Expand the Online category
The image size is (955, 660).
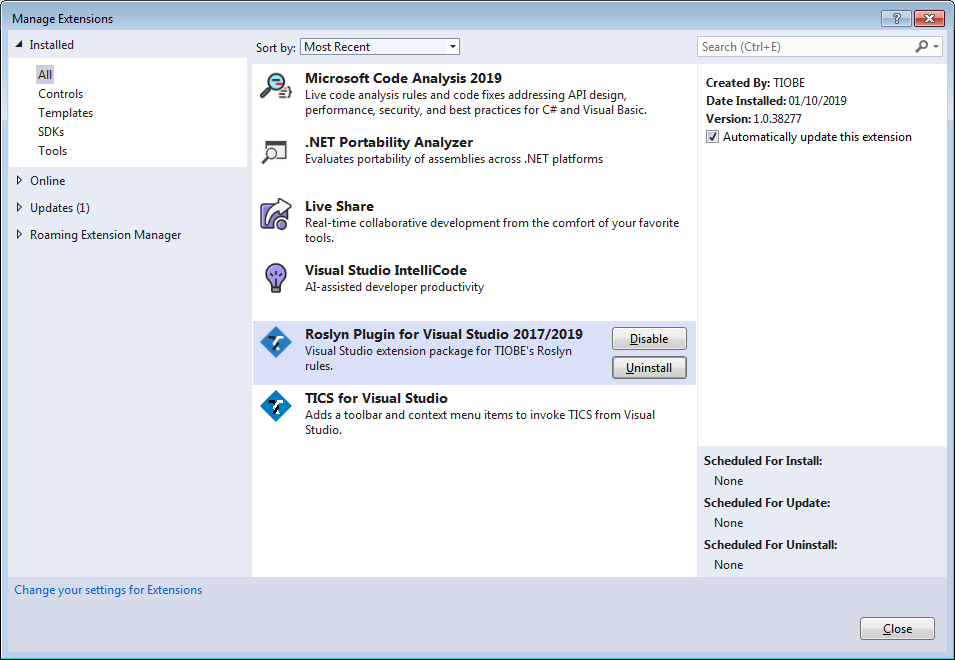pos(19,180)
